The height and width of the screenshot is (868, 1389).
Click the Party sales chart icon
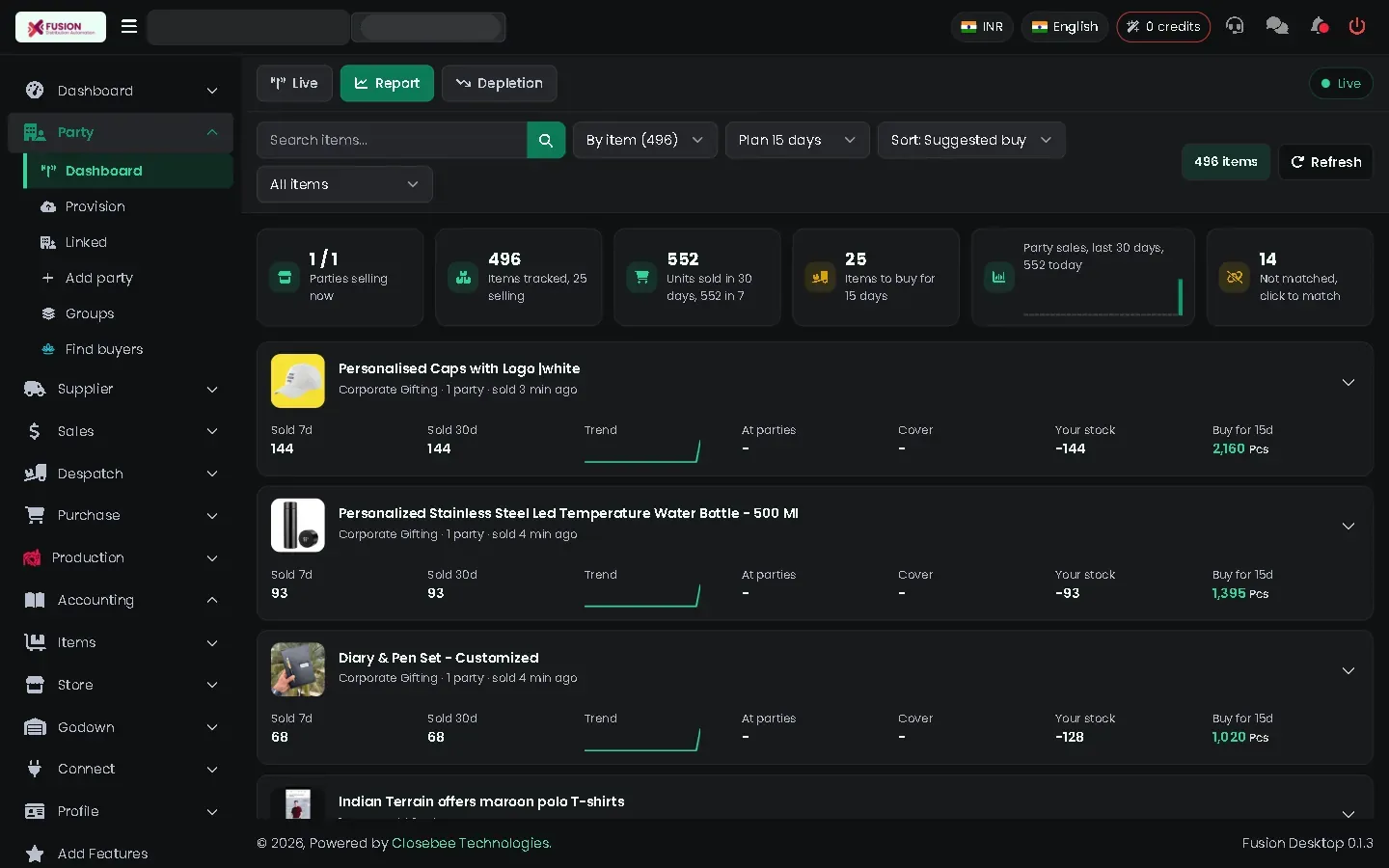pos(998,278)
